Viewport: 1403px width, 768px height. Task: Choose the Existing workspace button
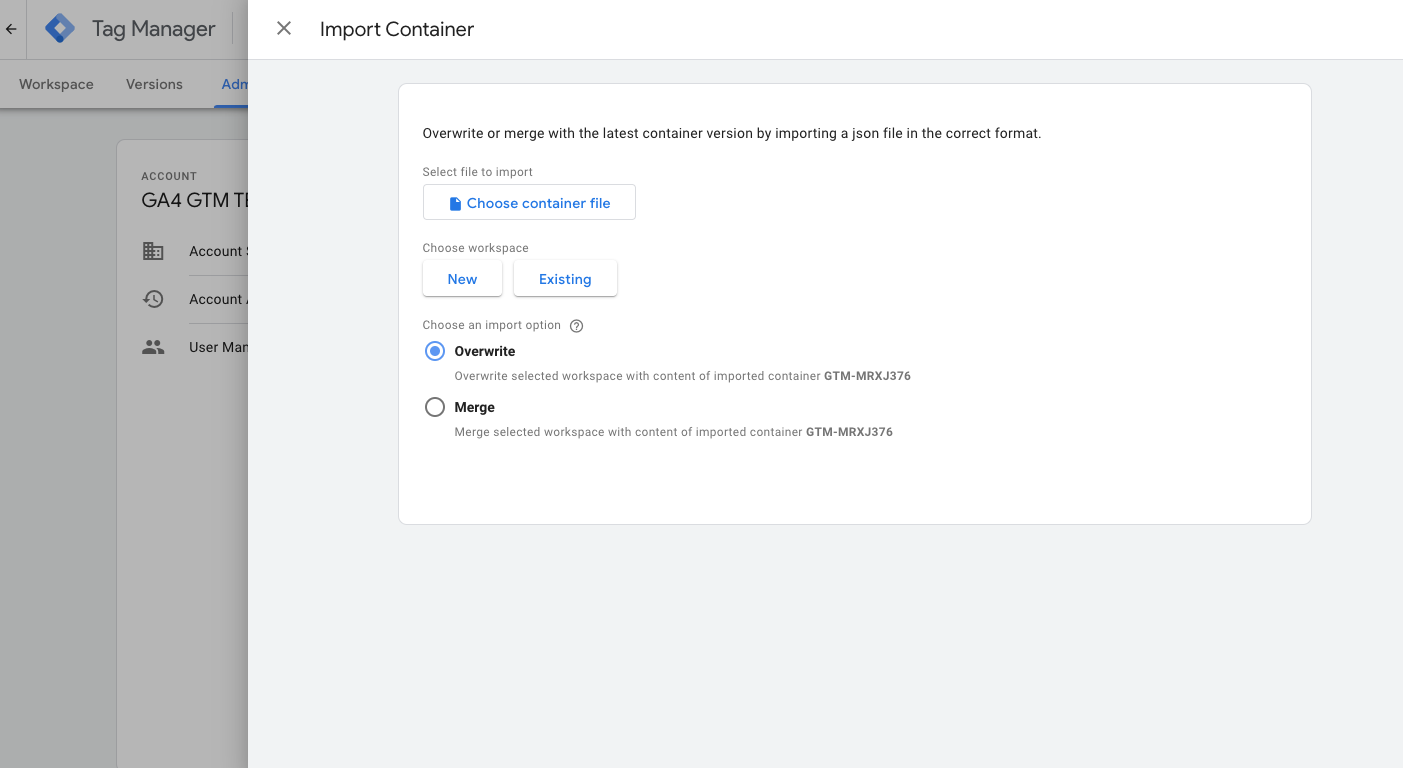(x=565, y=279)
